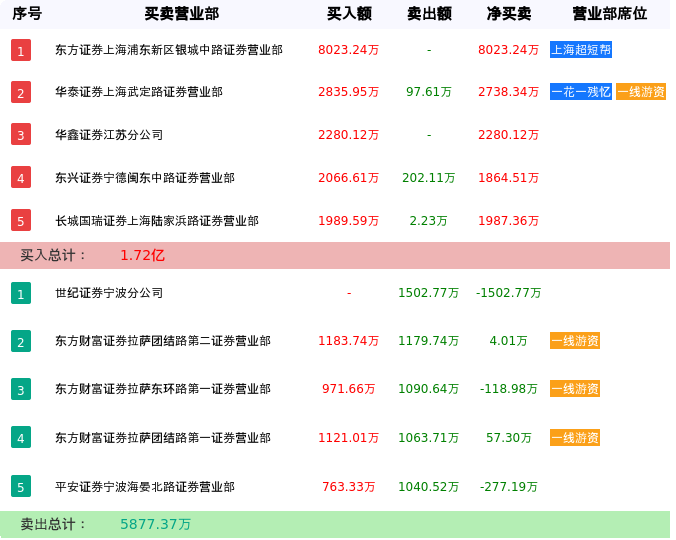Open 华鑫证券江苏分公司
This screenshot has width=676, height=540.
(109, 135)
